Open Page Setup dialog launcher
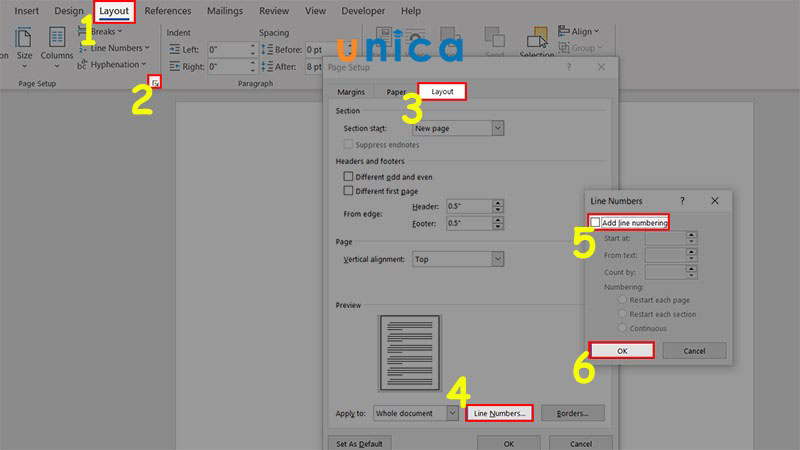 pos(155,83)
